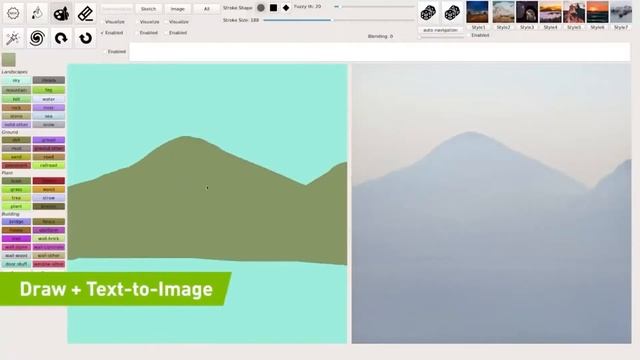Apply the Style2 thumbnail
Image resolution: width=640 pixels, height=360 pixels.
(x=503, y=12)
